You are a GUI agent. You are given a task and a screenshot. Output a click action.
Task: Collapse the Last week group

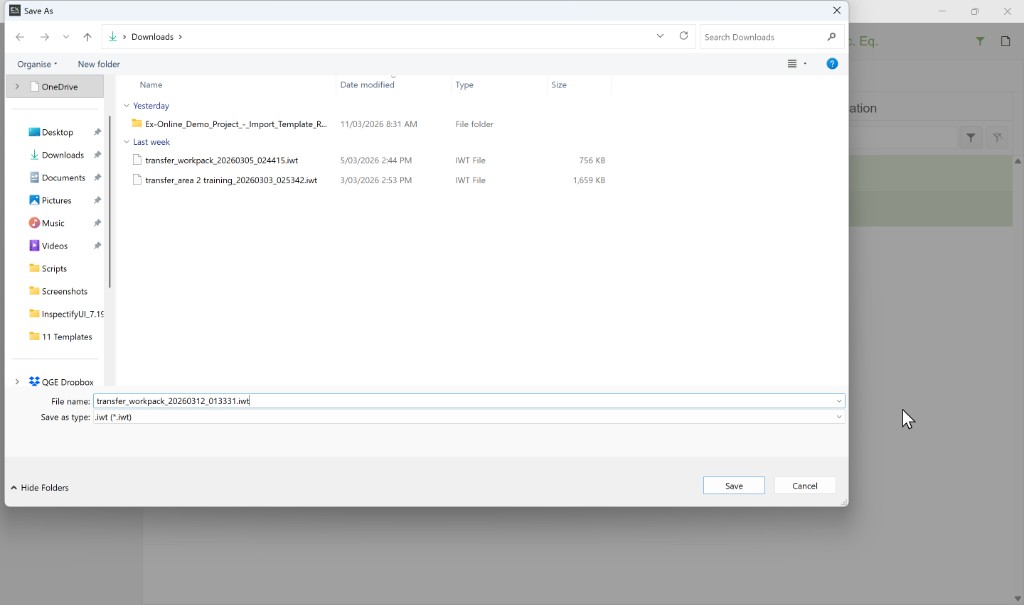(x=127, y=142)
